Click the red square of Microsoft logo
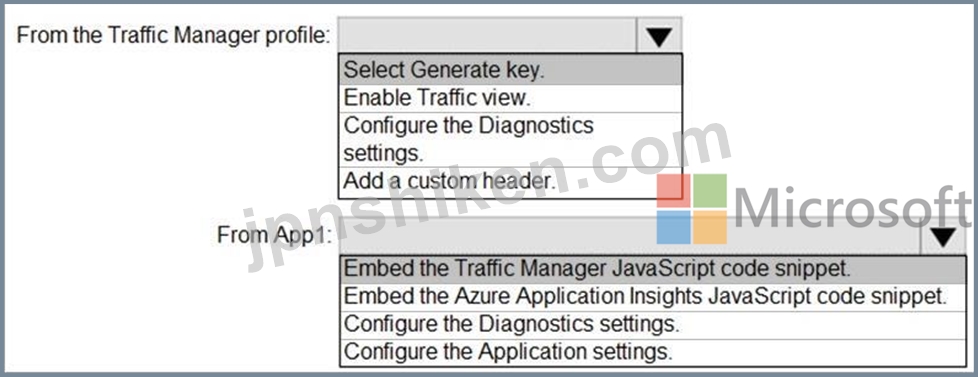 coord(674,190)
